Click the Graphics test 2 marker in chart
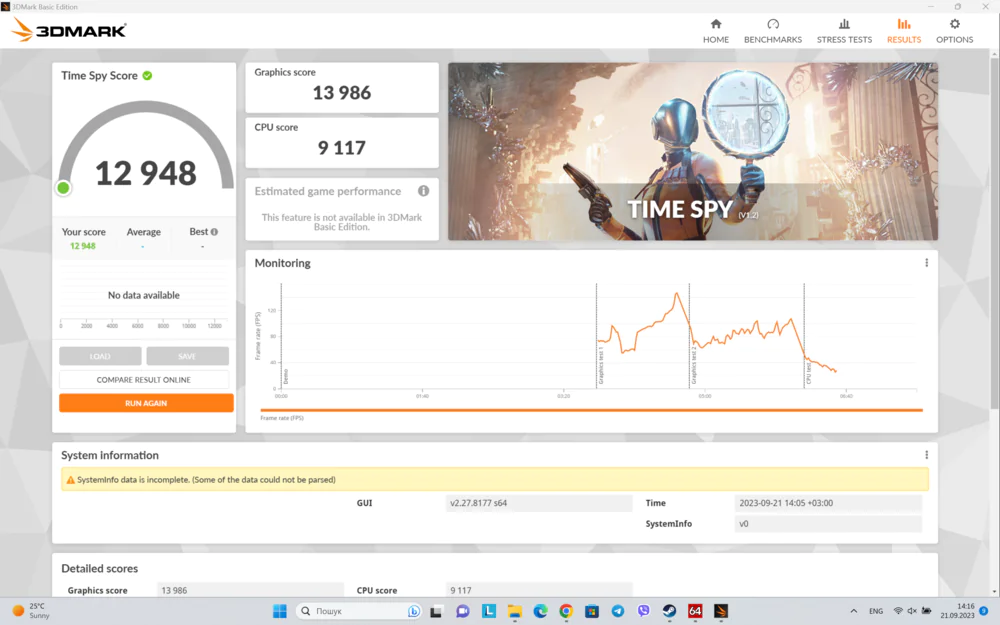The height and width of the screenshot is (625, 1000). (693, 367)
